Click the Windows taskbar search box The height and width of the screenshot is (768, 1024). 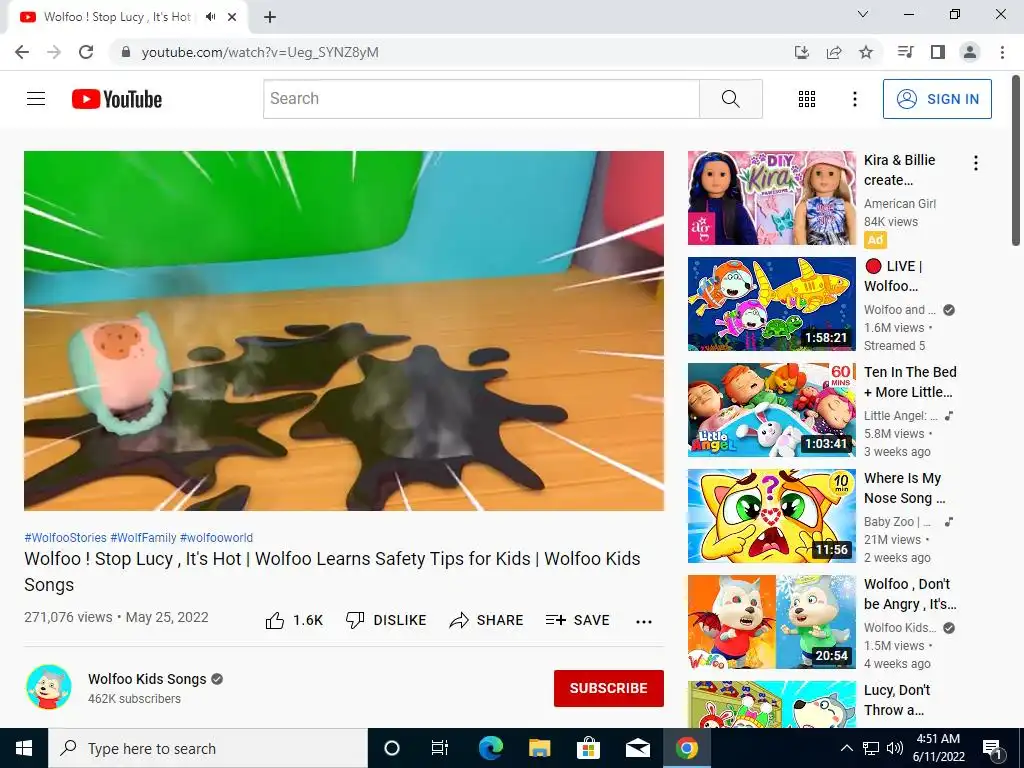(208, 748)
